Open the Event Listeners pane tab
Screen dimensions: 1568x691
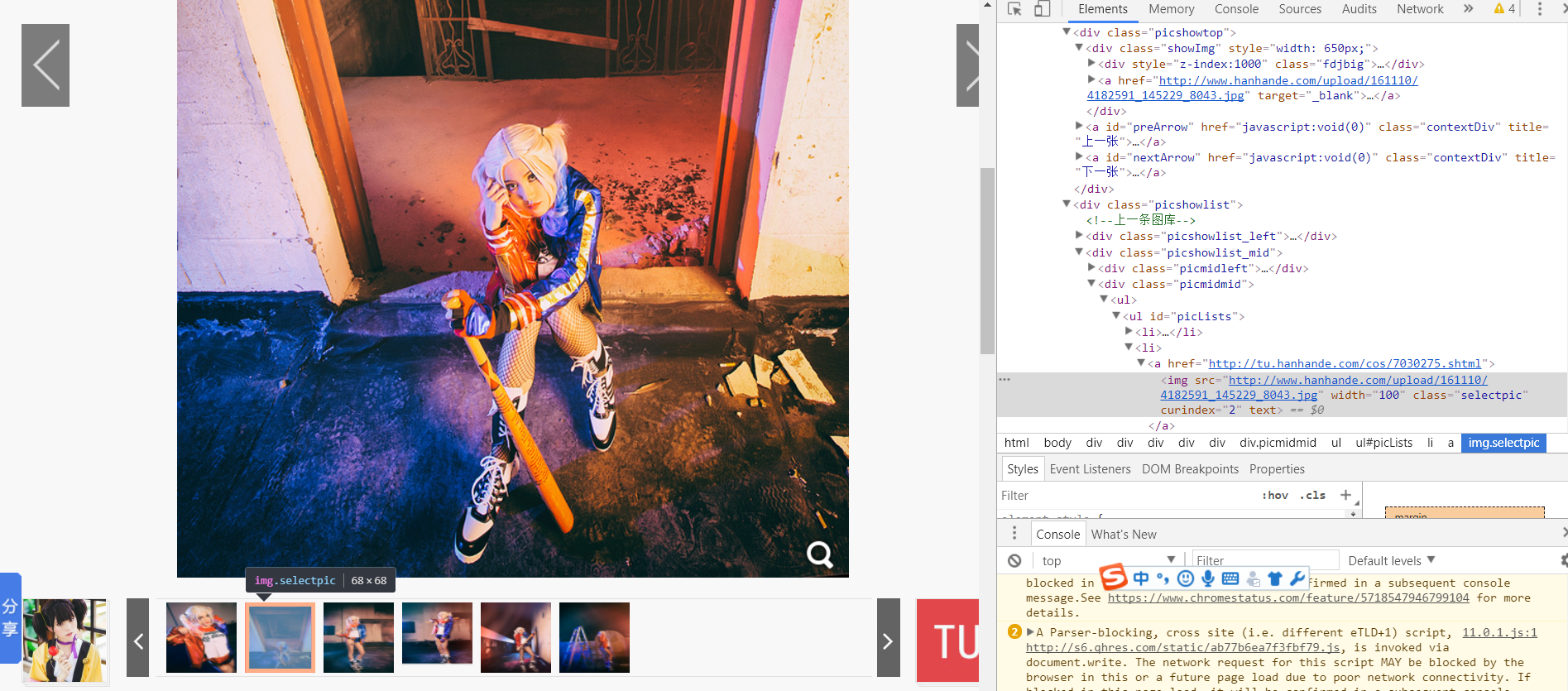(x=1090, y=469)
